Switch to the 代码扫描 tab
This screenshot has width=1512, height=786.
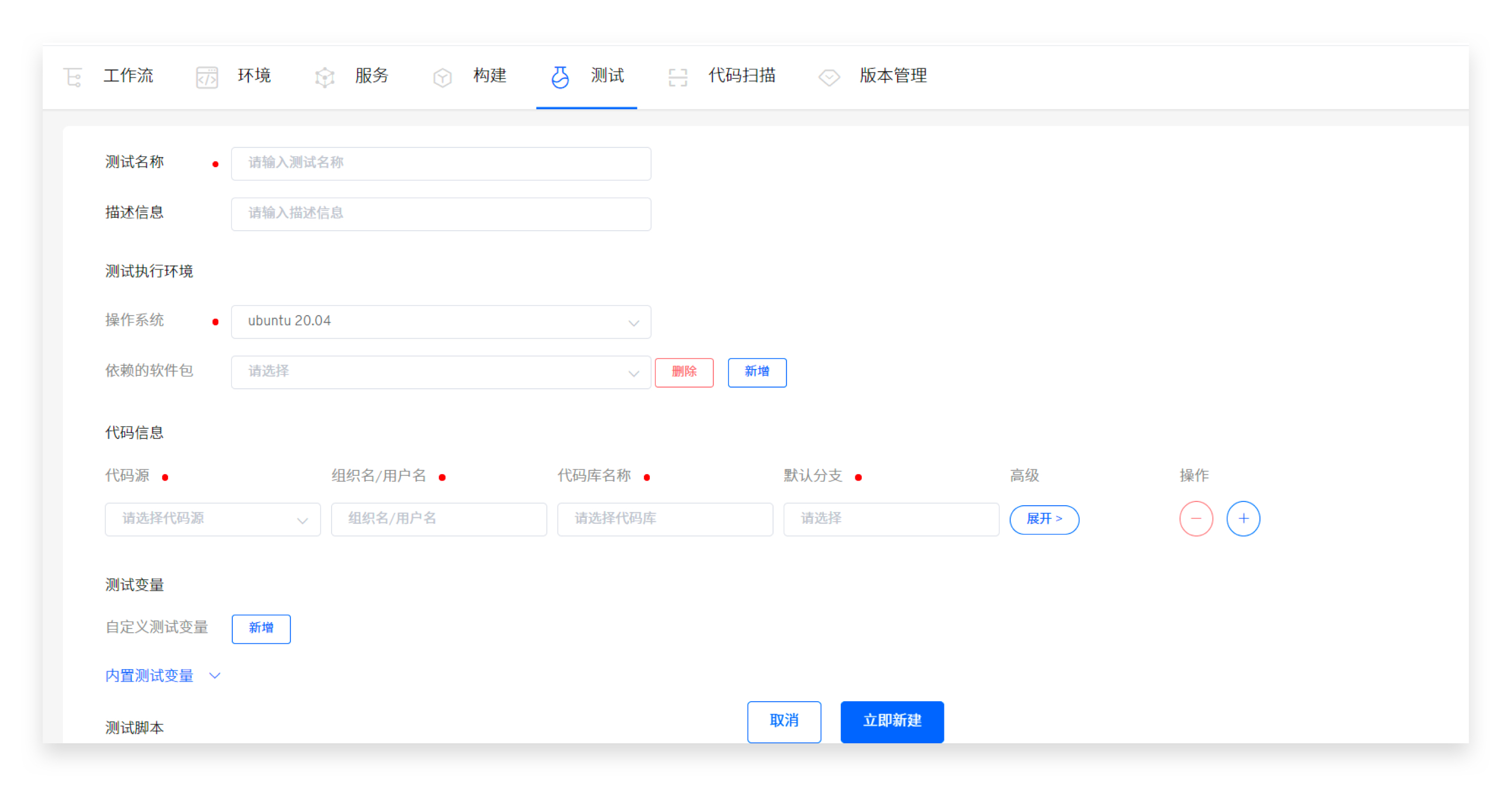[742, 76]
